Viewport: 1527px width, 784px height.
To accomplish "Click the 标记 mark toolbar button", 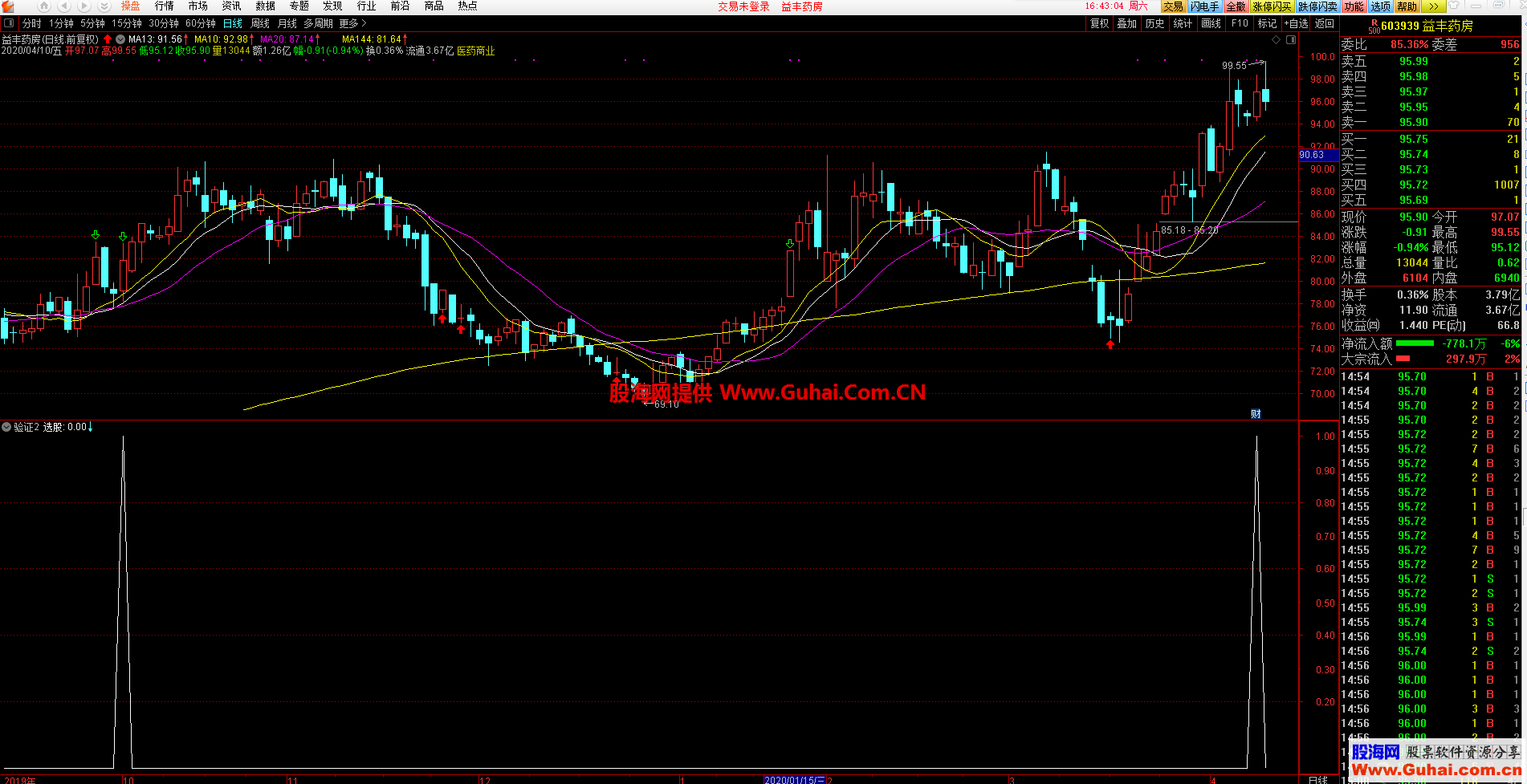I will [1267, 23].
